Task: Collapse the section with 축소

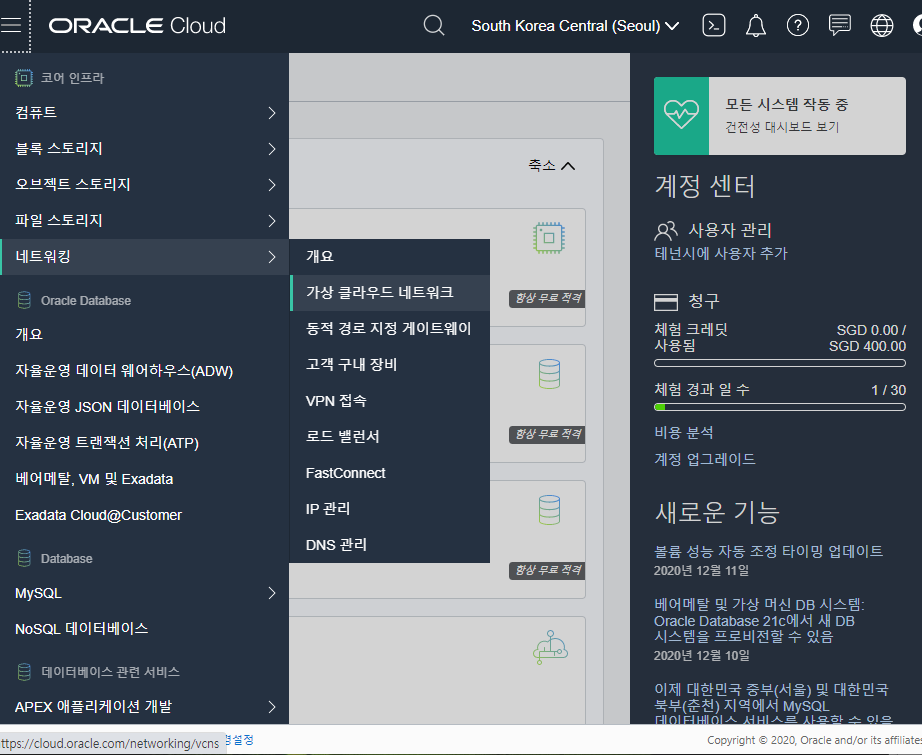Action: [551, 166]
